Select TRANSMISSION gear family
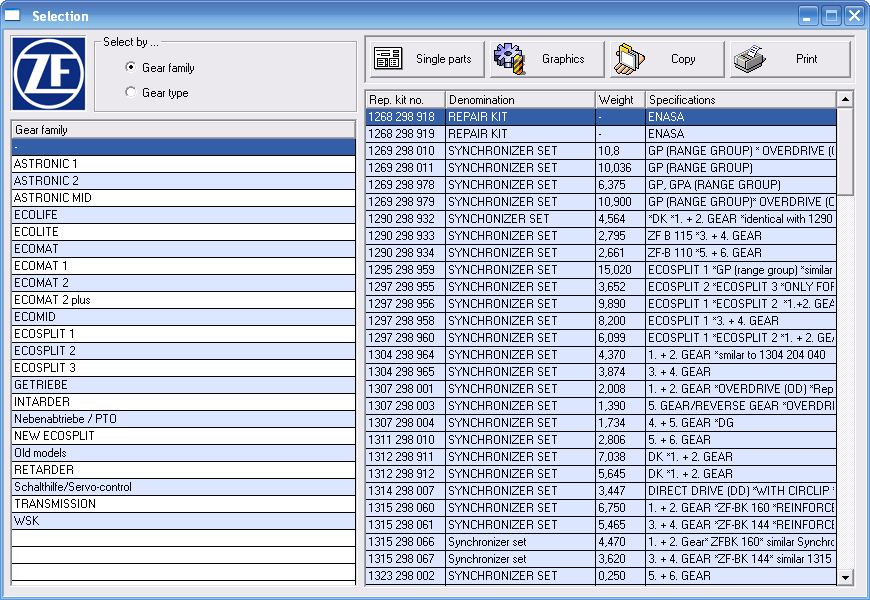The height and width of the screenshot is (600, 870). [183, 503]
